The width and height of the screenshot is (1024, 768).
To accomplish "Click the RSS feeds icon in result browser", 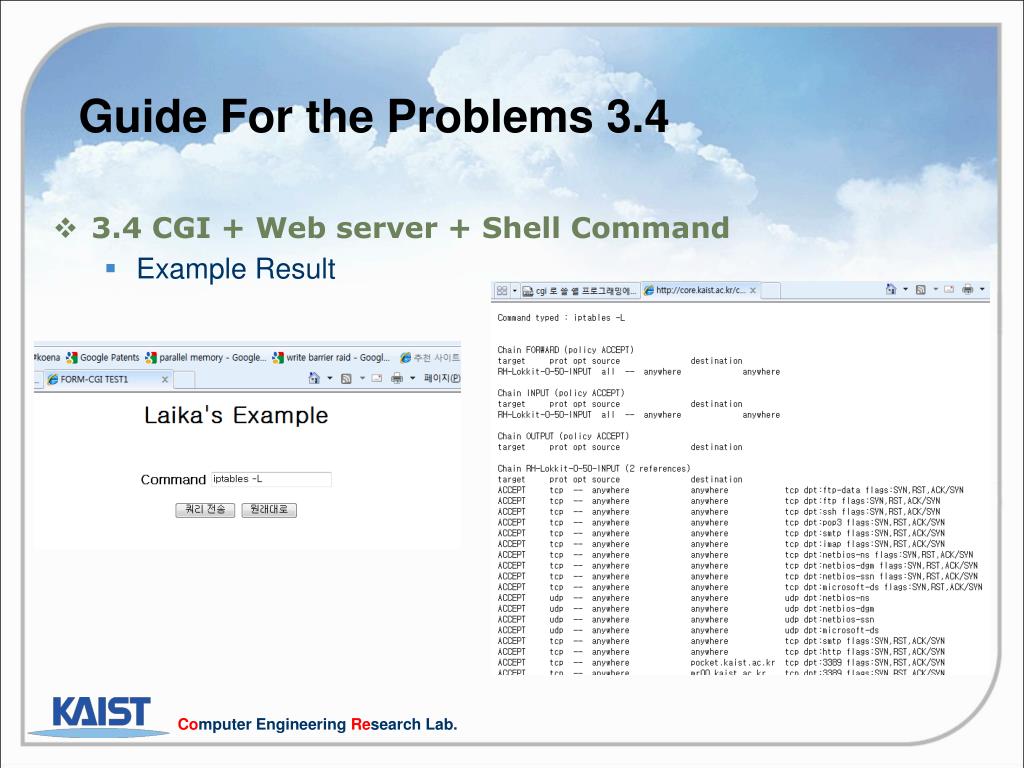I will pos(921,289).
